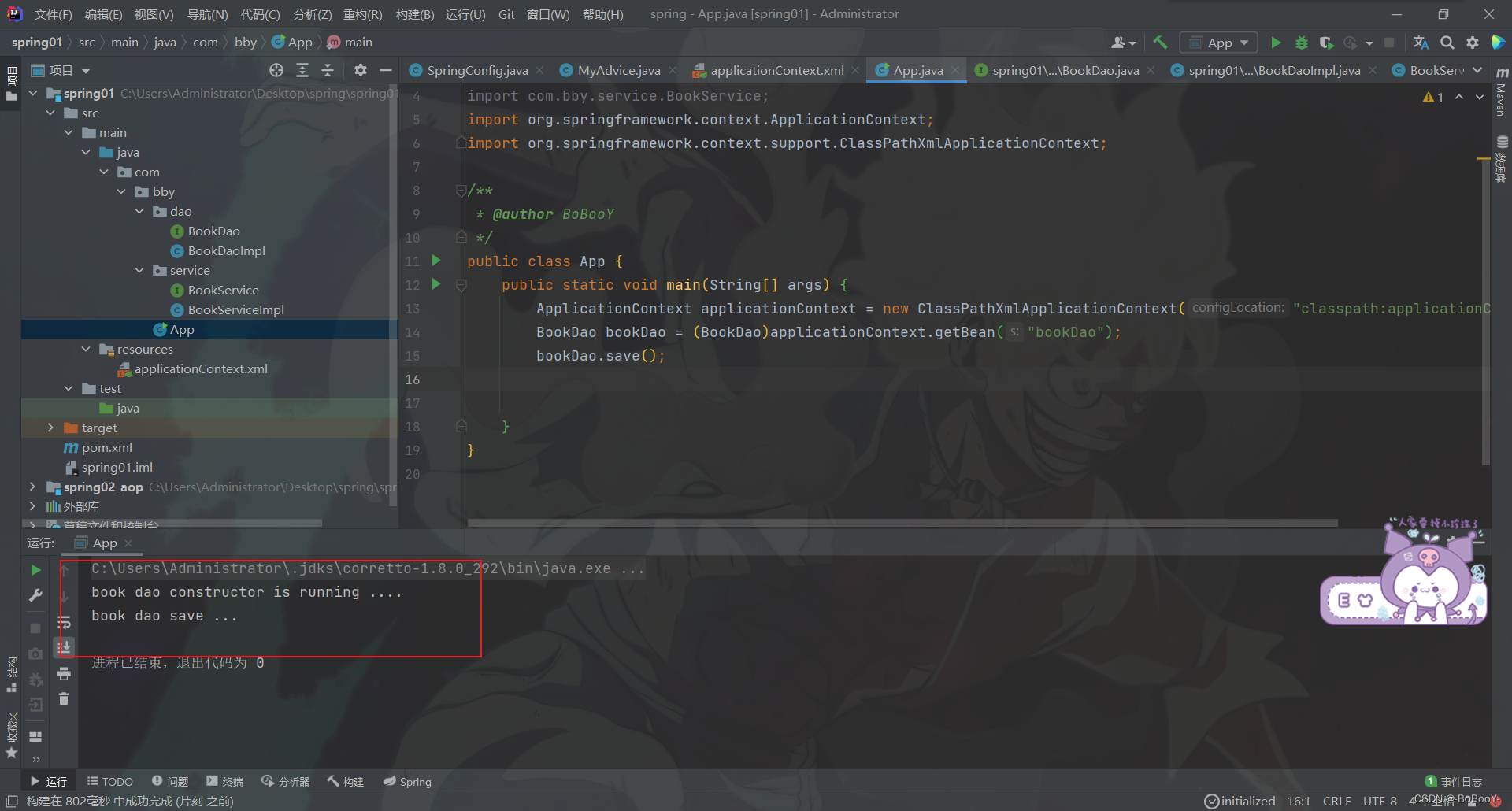Click the editor horizontal scrollbar
Viewport: 1512px width, 811px height.
pyautogui.click(x=902, y=523)
